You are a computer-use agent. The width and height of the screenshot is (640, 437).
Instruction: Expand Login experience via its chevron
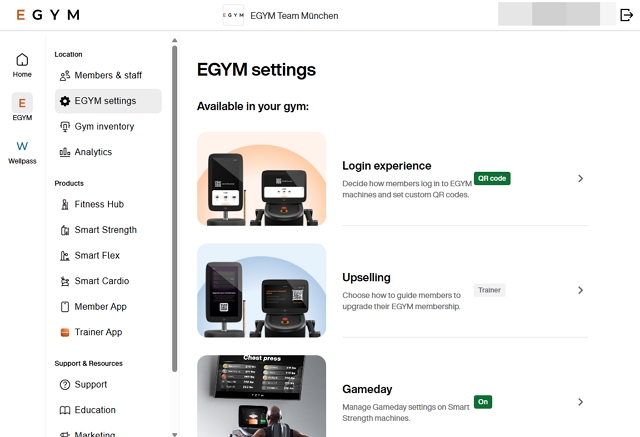click(x=580, y=179)
